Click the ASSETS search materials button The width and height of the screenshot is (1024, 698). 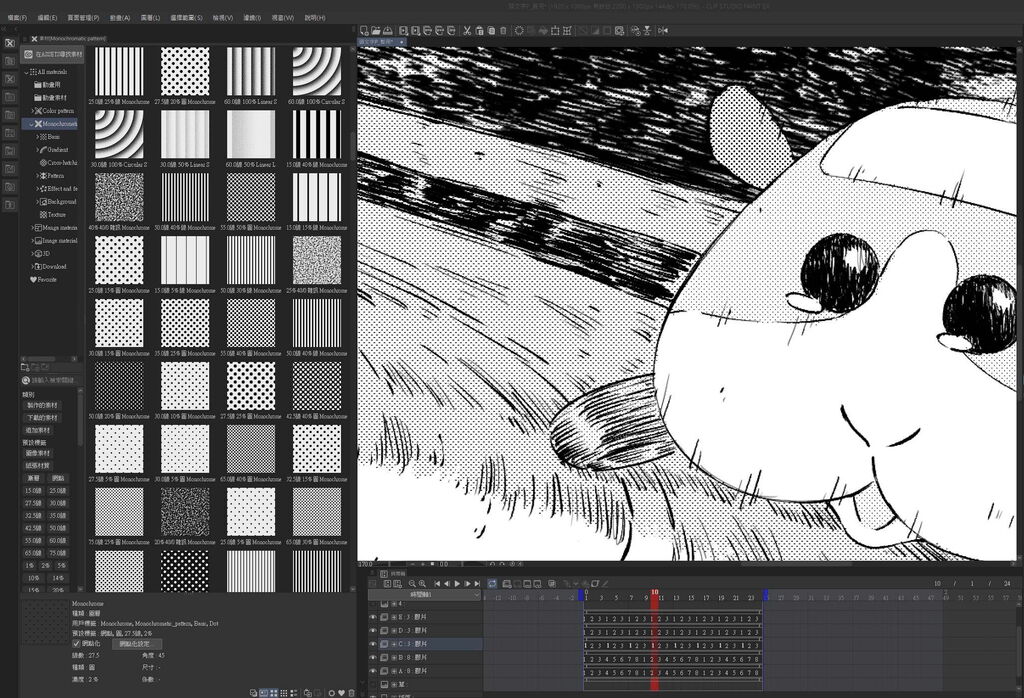tap(52, 54)
